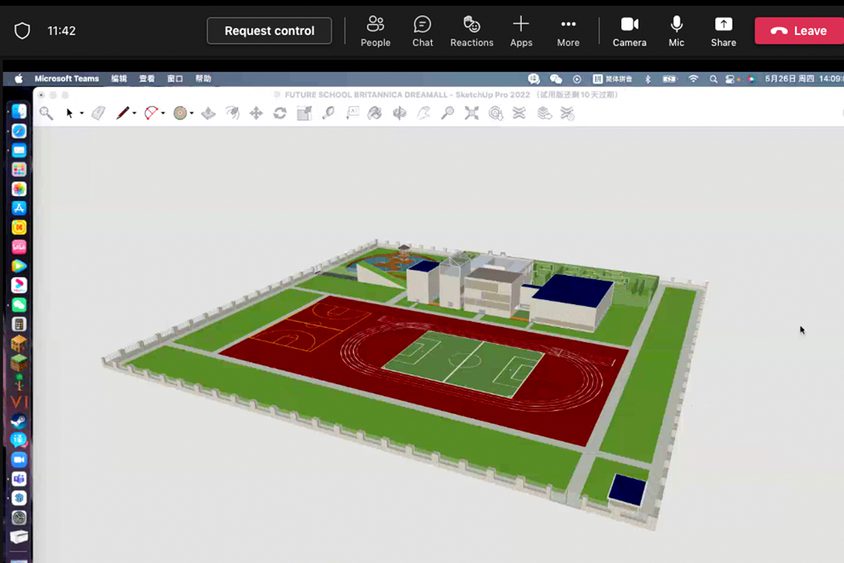The height and width of the screenshot is (563, 844).
Task: Choose the SketchUp Move tool
Action: pyautogui.click(x=256, y=114)
